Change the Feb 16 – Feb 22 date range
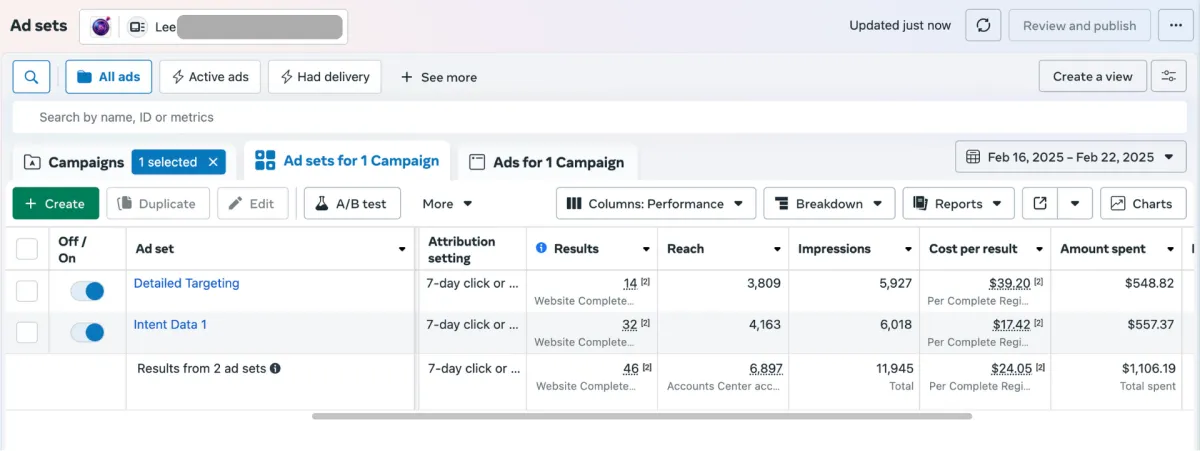1200x451 pixels. (1070, 157)
